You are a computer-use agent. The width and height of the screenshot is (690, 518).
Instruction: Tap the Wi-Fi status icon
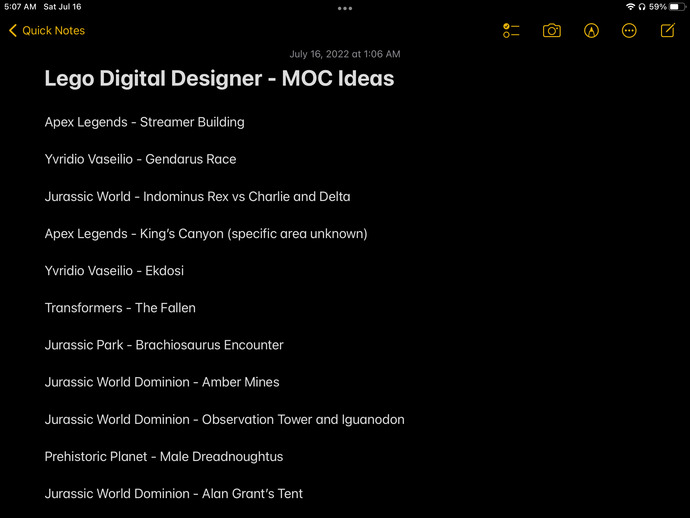(x=630, y=7)
